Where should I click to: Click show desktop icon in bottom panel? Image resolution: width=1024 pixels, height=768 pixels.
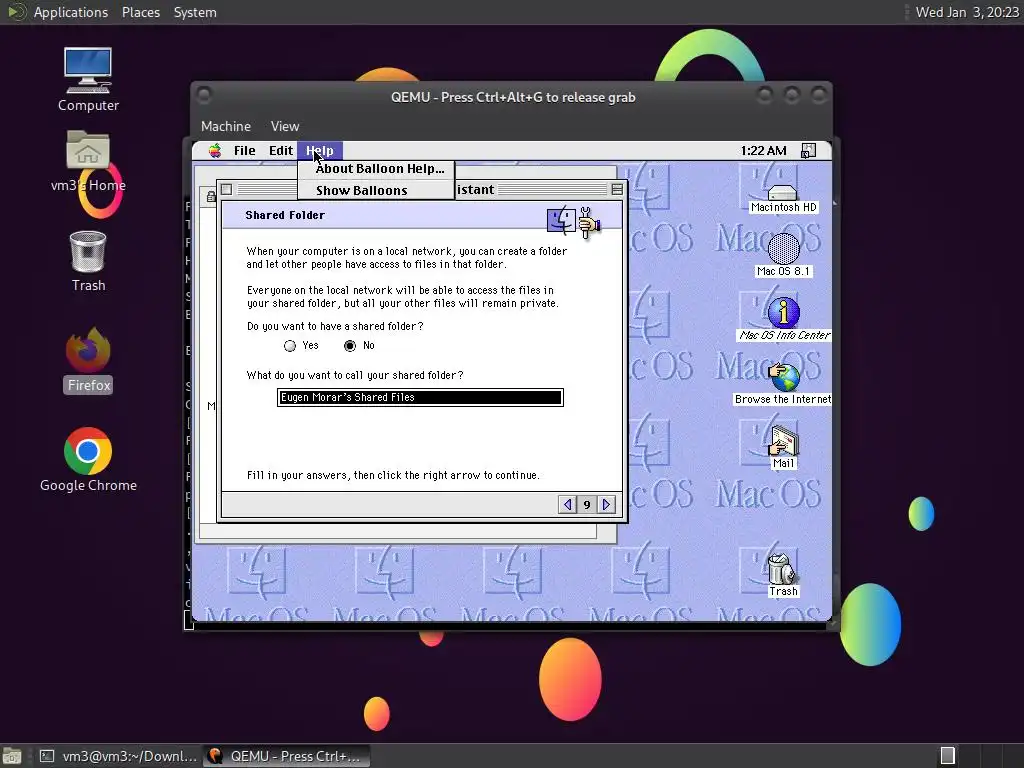(12, 756)
